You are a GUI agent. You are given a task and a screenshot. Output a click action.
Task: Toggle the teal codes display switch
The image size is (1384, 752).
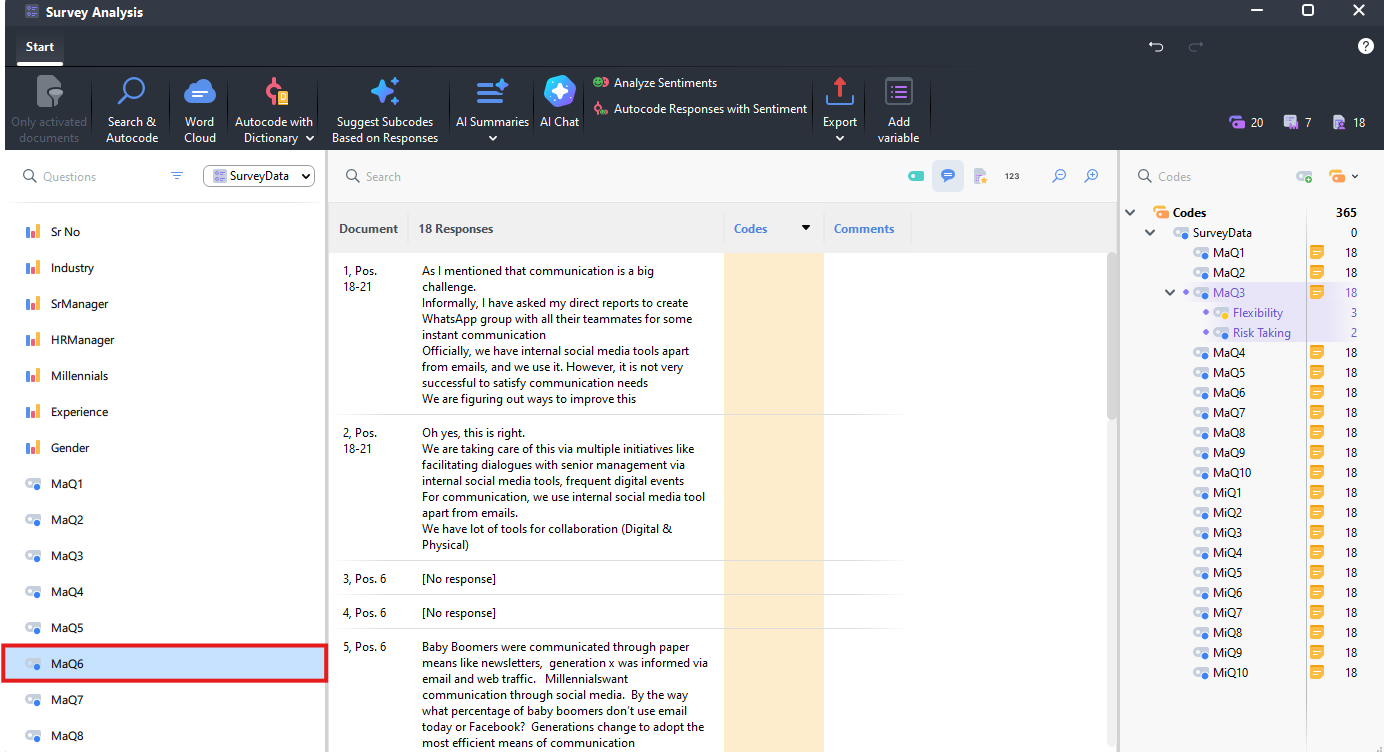(916, 176)
